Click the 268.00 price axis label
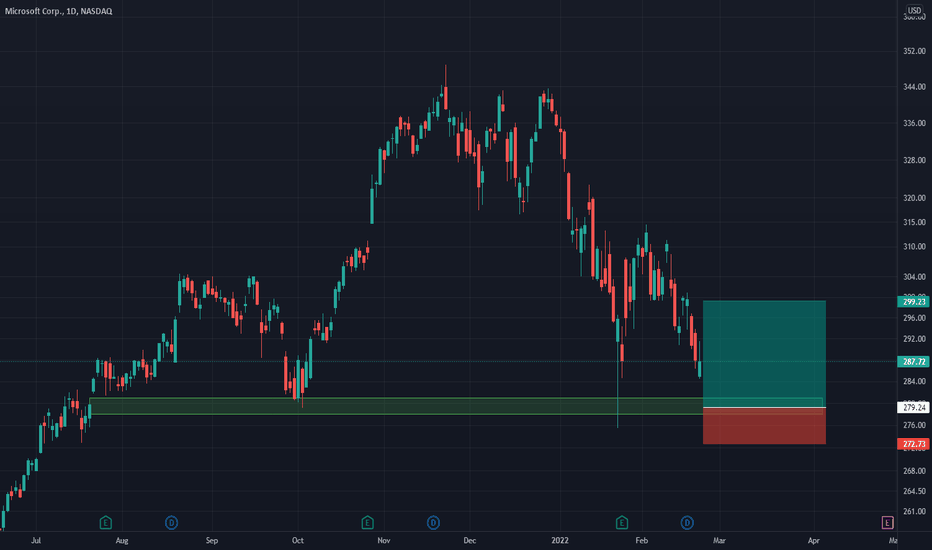Viewport: 932px width, 550px height. tap(914, 471)
